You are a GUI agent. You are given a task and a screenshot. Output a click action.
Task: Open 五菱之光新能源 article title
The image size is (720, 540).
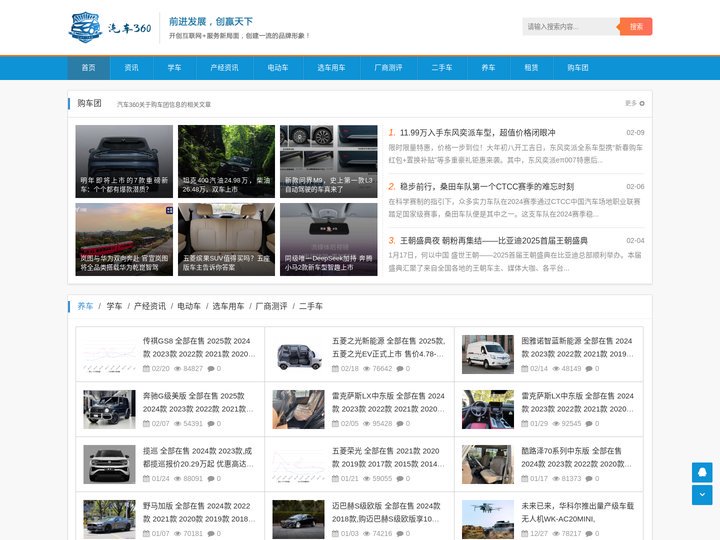click(x=388, y=348)
